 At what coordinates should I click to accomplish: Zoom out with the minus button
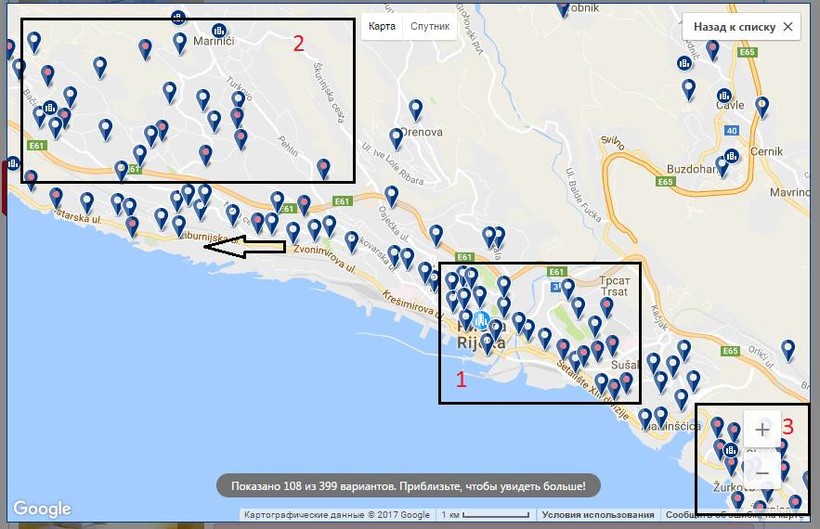coord(762,471)
